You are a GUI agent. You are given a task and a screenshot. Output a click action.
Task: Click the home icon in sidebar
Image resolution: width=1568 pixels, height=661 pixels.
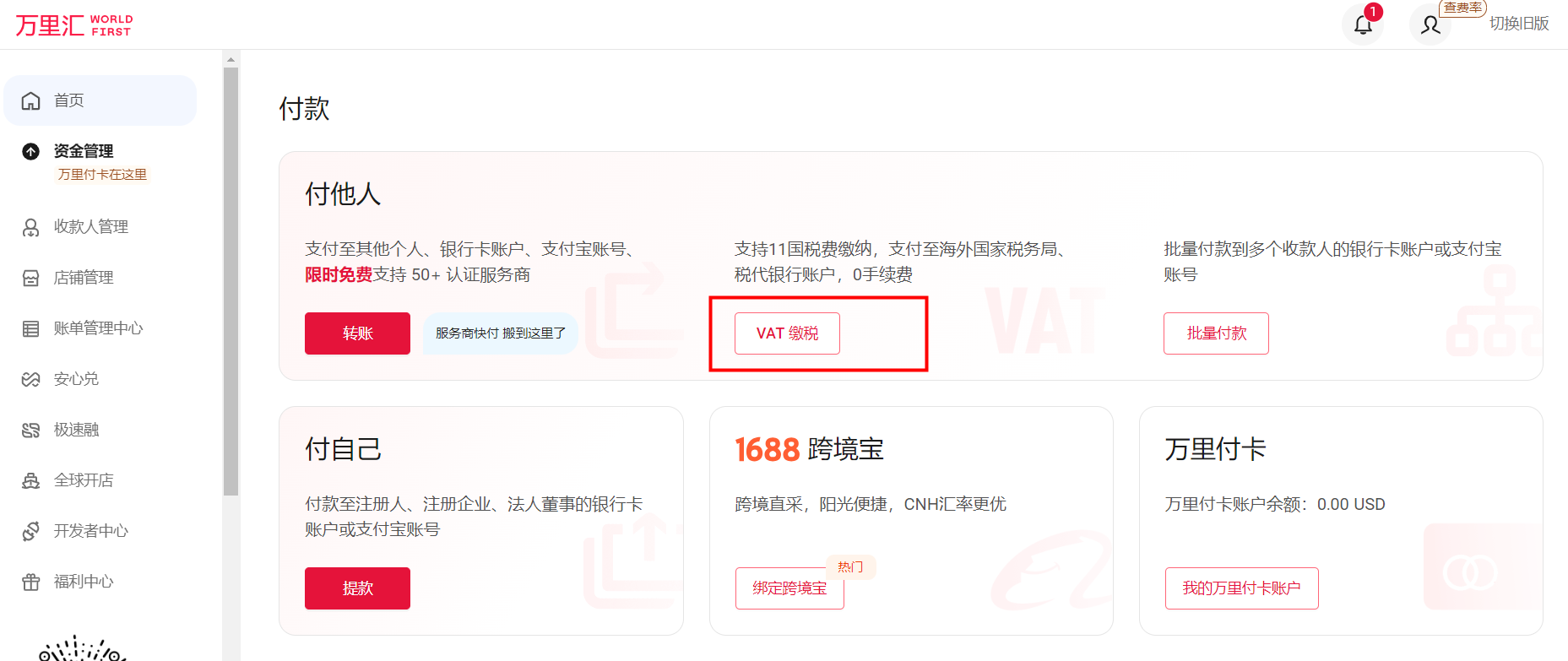click(31, 100)
